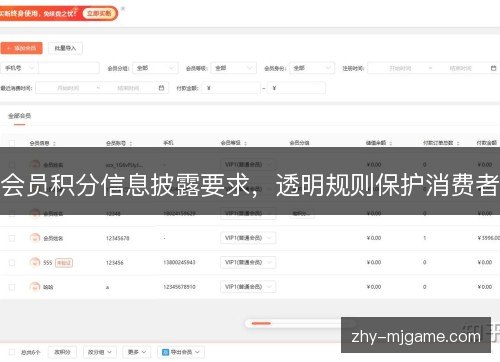The width and height of the screenshot is (500, 362).
Task: Sort by the 付款订单总数 column
Action: [x=458, y=143]
